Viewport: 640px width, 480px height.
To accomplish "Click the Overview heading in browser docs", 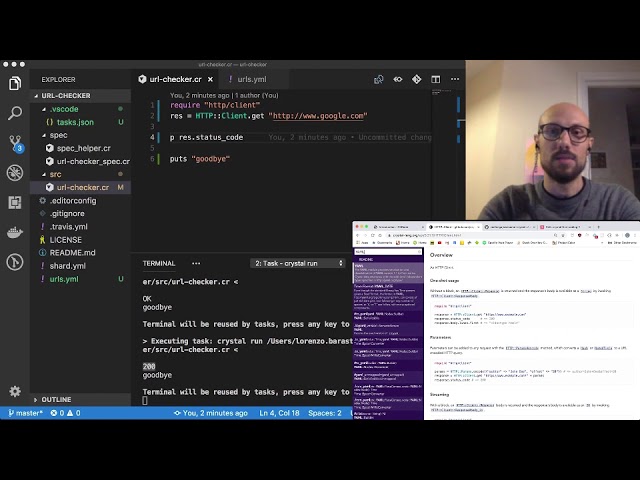I will (441, 255).
